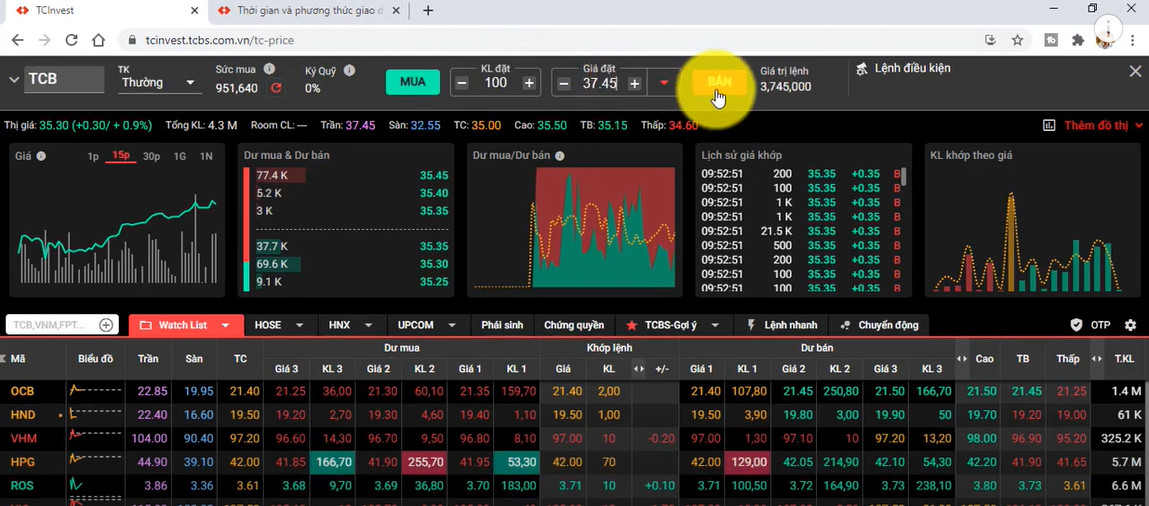Refresh buying power with the red reload icon
This screenshot has width=1149, height=506.
pyautogui.click(x=276, y=88)
